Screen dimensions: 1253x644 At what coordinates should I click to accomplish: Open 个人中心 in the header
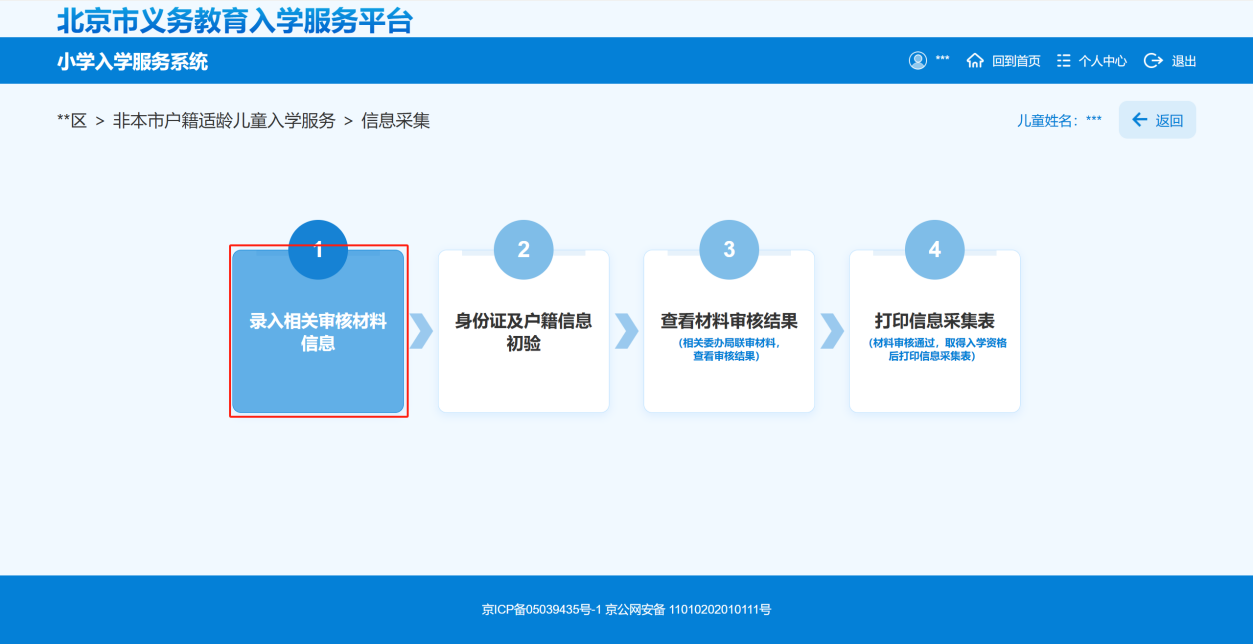click(x=1103, y=61)
